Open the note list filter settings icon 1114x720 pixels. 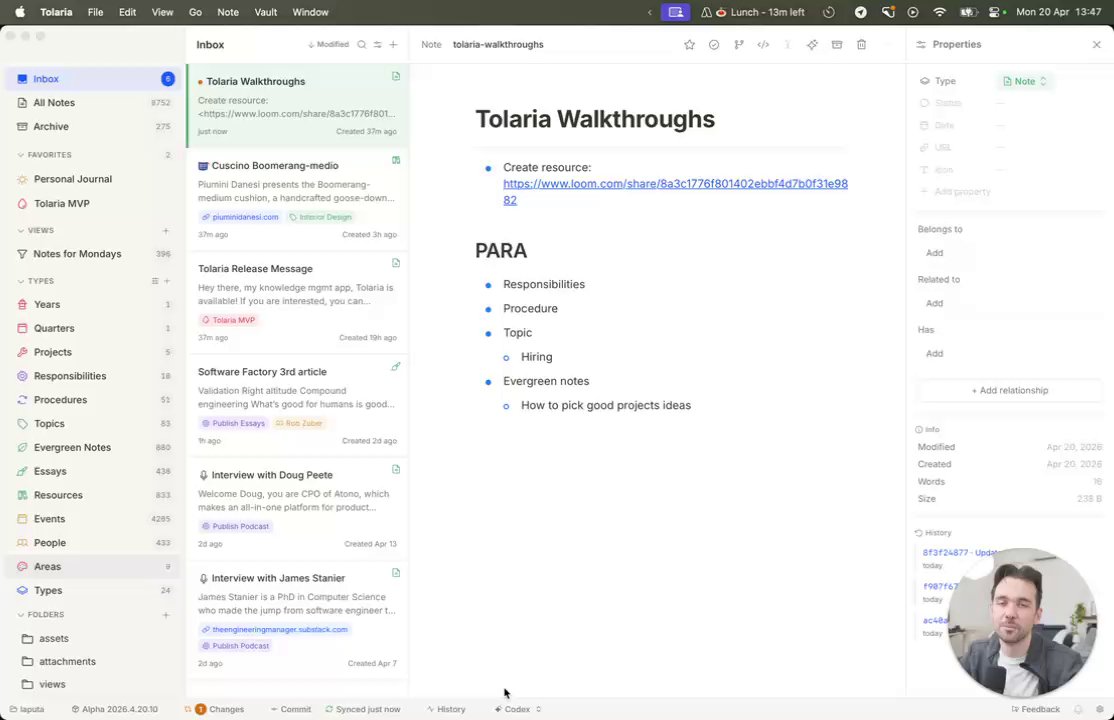click(x=377, y=45)
